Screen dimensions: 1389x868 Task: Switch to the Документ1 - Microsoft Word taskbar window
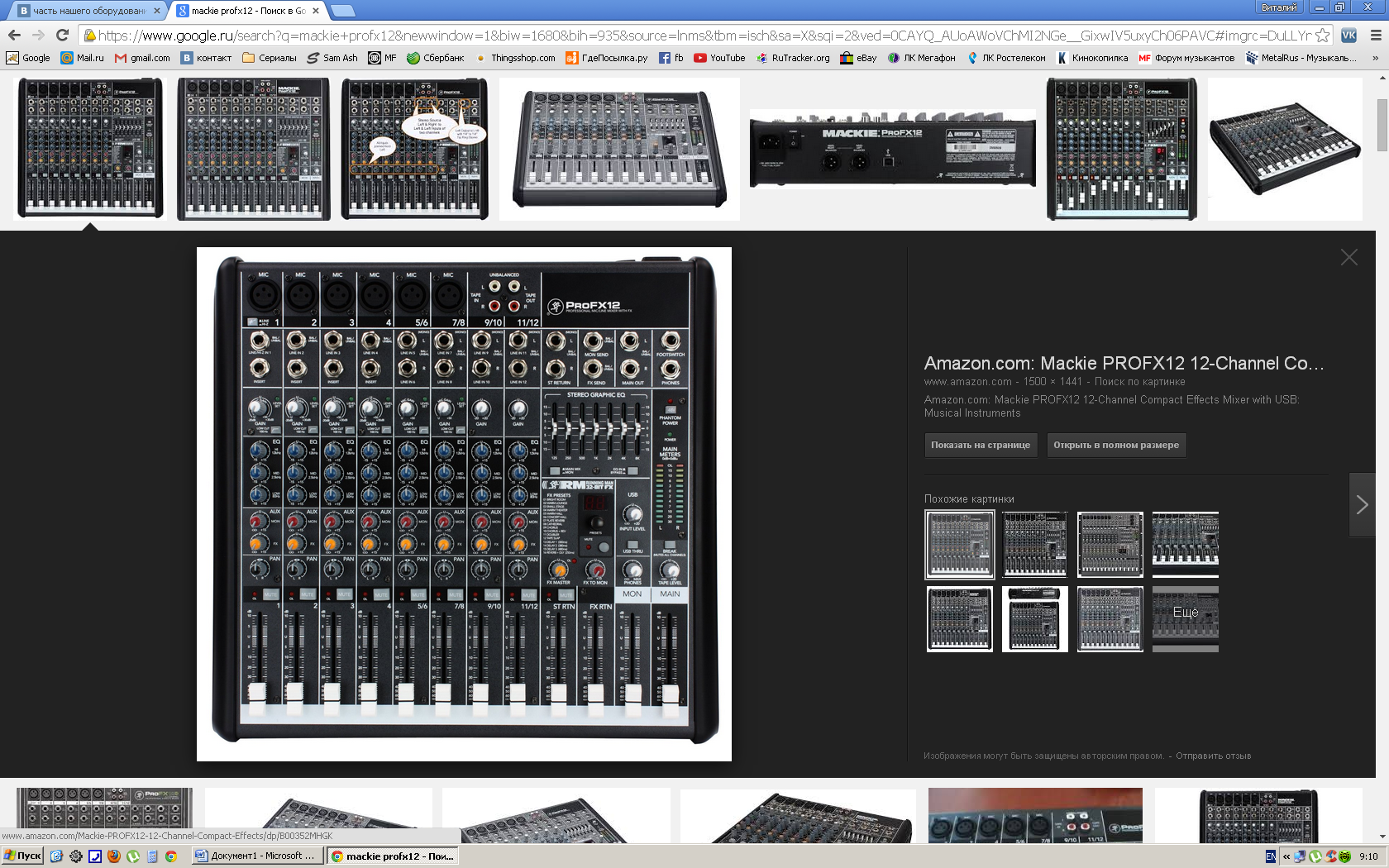[257, 856]
